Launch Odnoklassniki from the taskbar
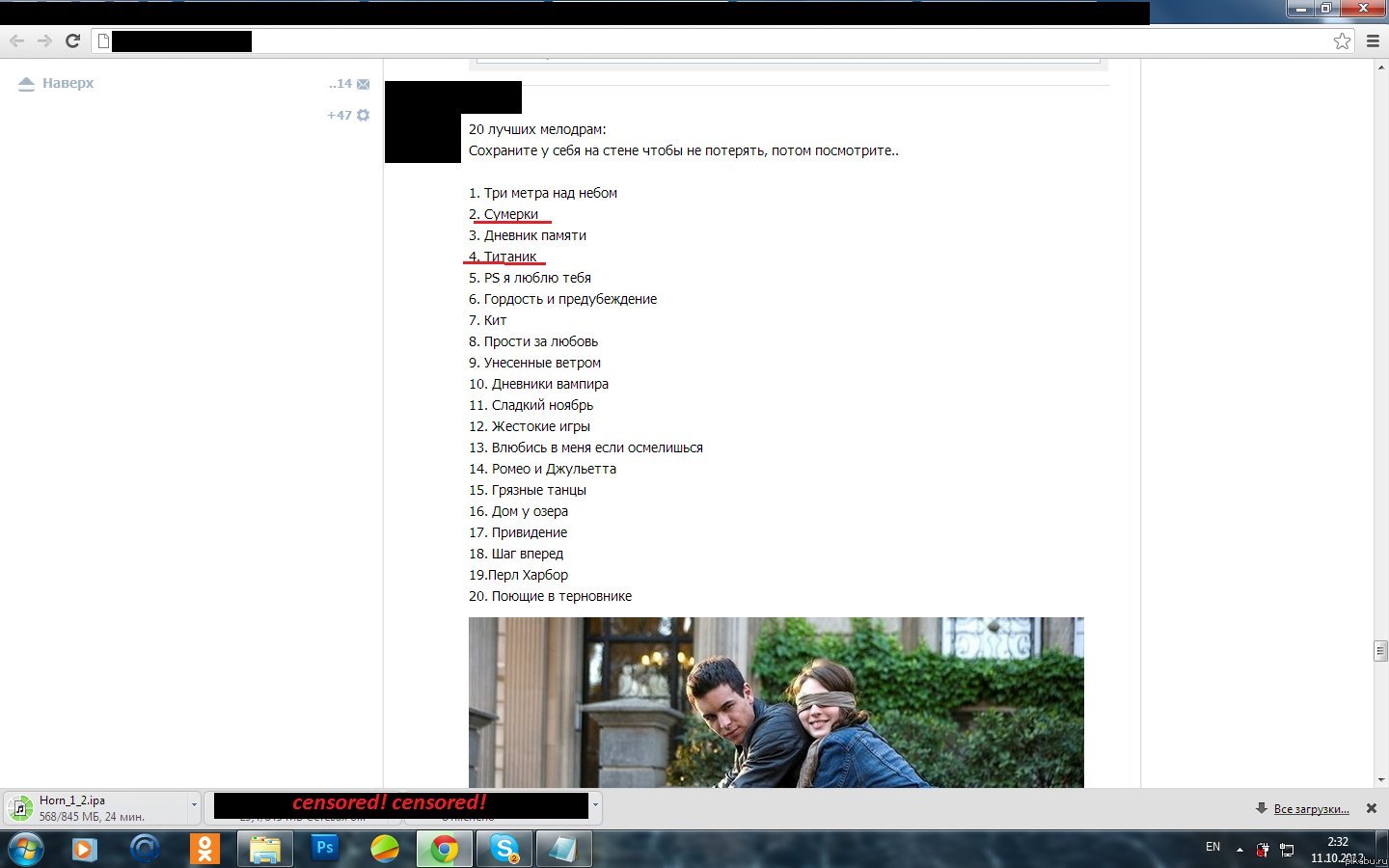Screen dimensions: 1389x868 point(204,849)
